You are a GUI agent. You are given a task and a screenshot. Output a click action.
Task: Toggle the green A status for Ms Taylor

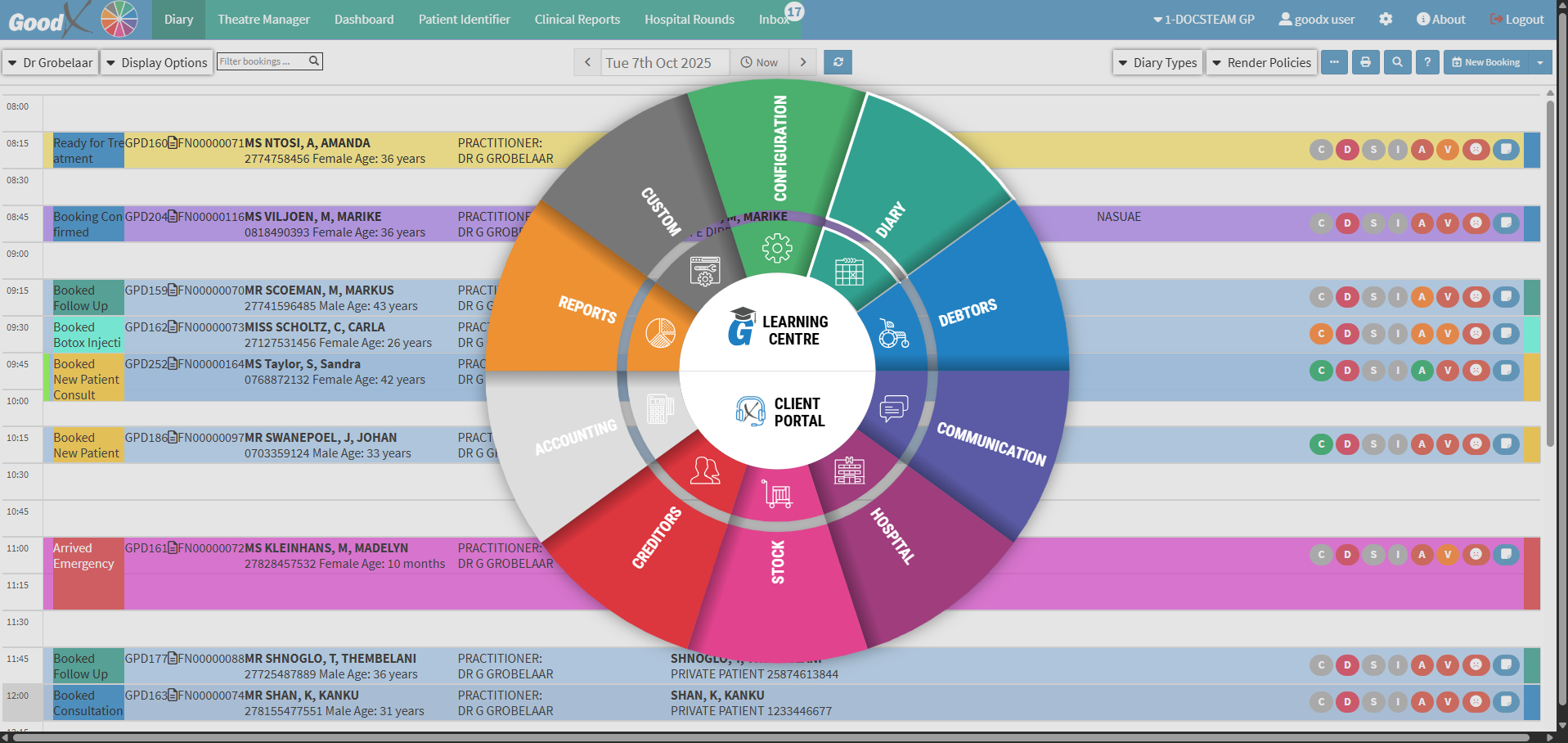point(1422,371)
